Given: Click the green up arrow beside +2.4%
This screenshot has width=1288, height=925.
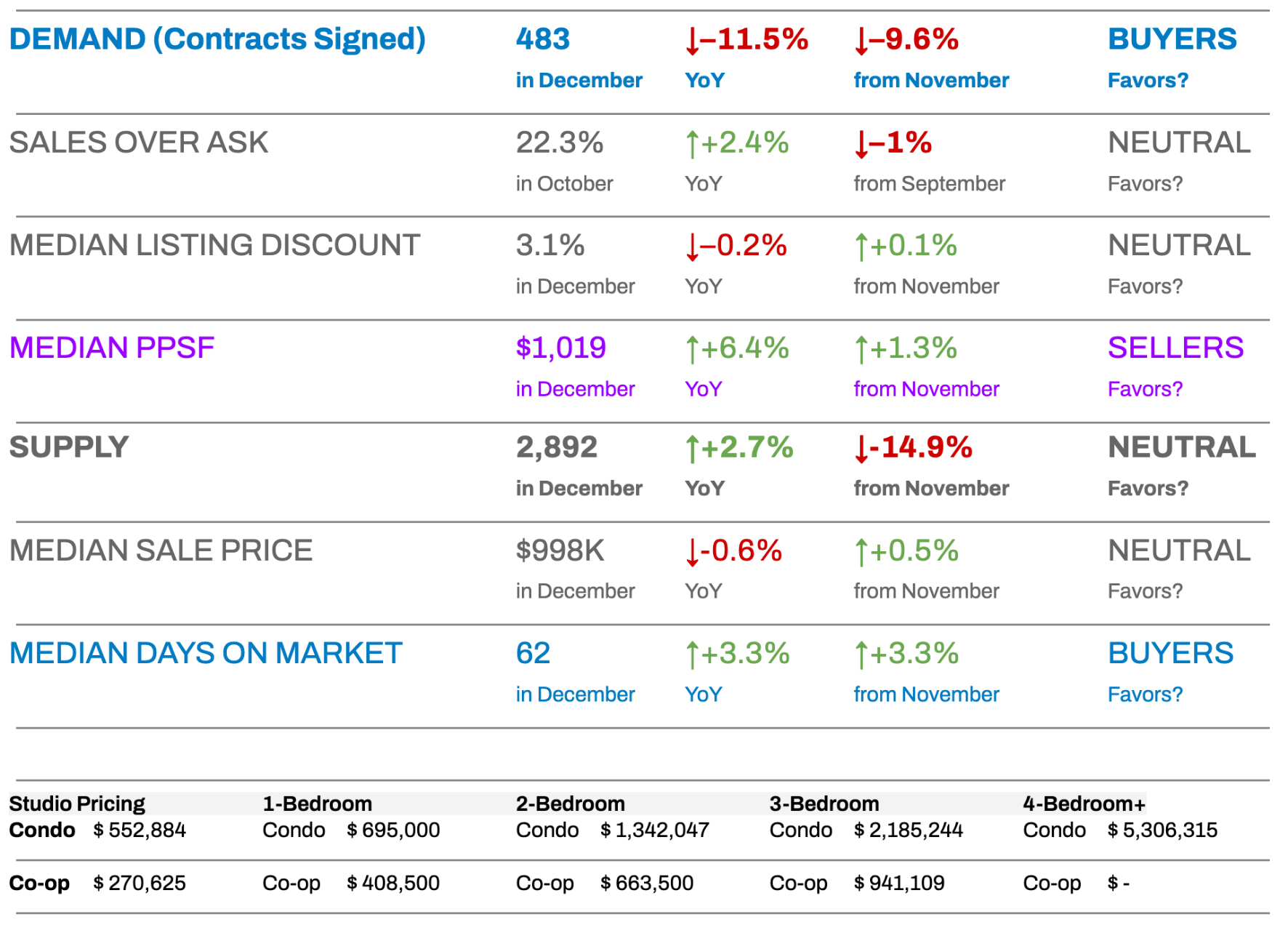Looking at the screenshot, I should (692, 144).
